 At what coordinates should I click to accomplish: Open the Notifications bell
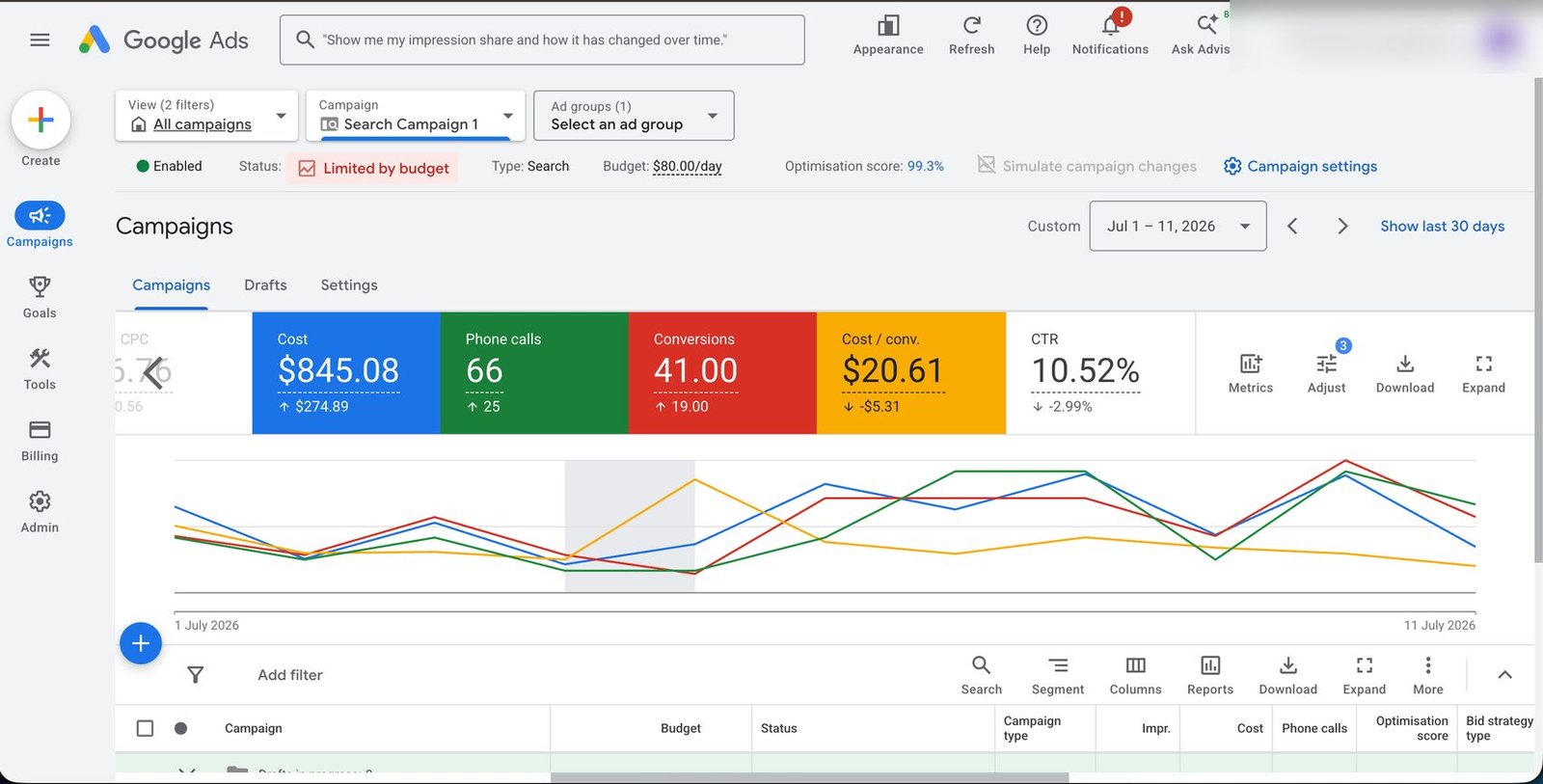point(1110,35)
